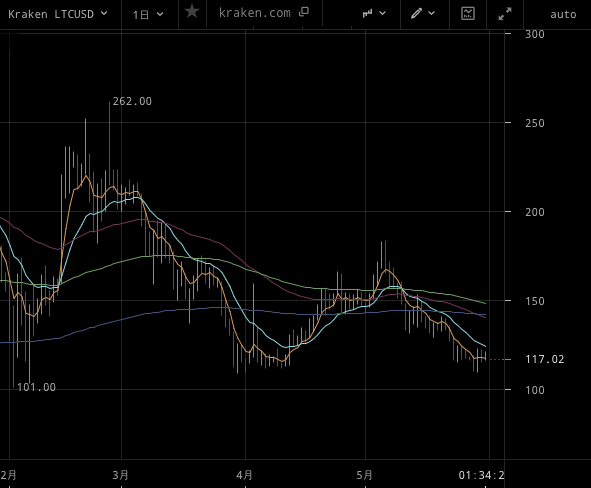Viewport: 591px width, 488px height.
Task: Click the 5月 time axis label
Action: coord(364,475)
